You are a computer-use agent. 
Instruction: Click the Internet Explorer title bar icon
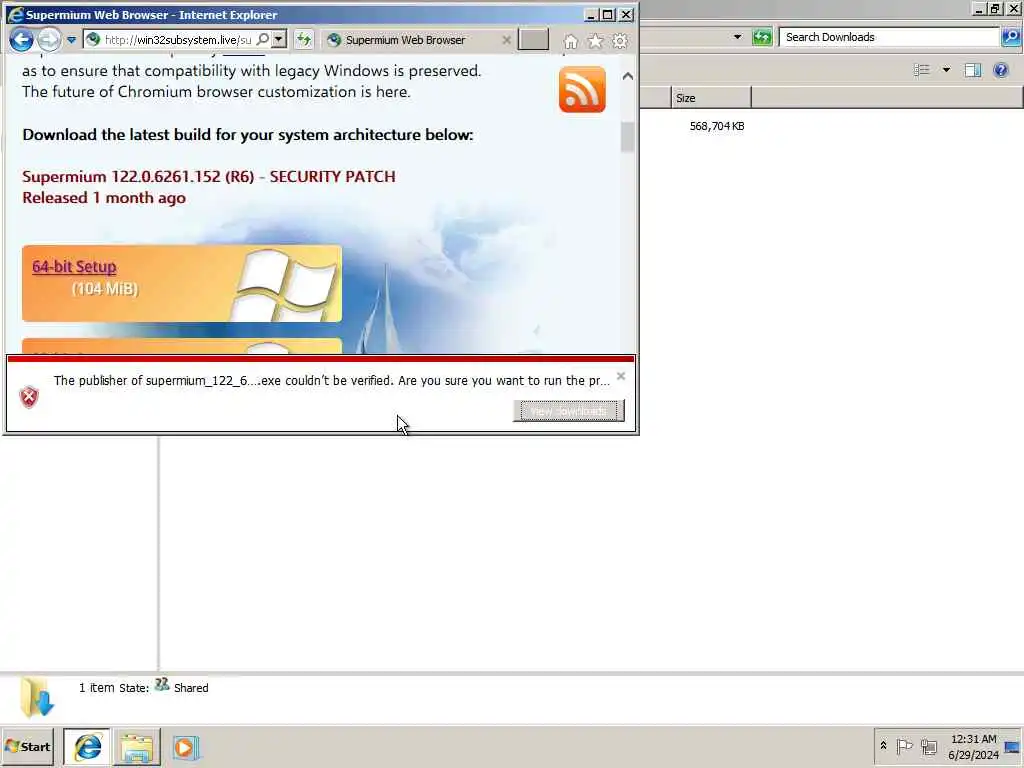pos(14,14)
